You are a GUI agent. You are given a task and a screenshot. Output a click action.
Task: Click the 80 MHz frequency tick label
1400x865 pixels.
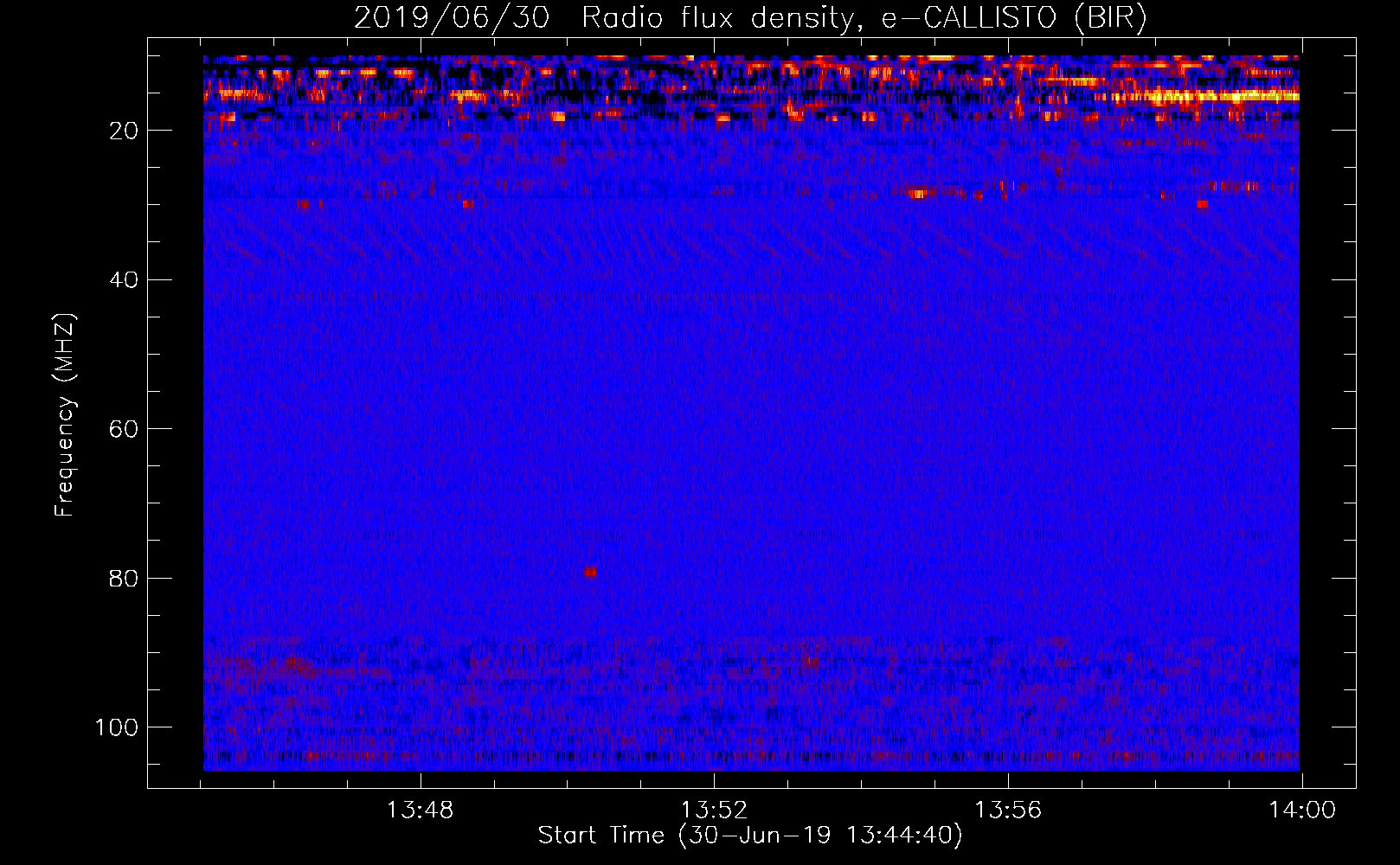coord(124,579)
